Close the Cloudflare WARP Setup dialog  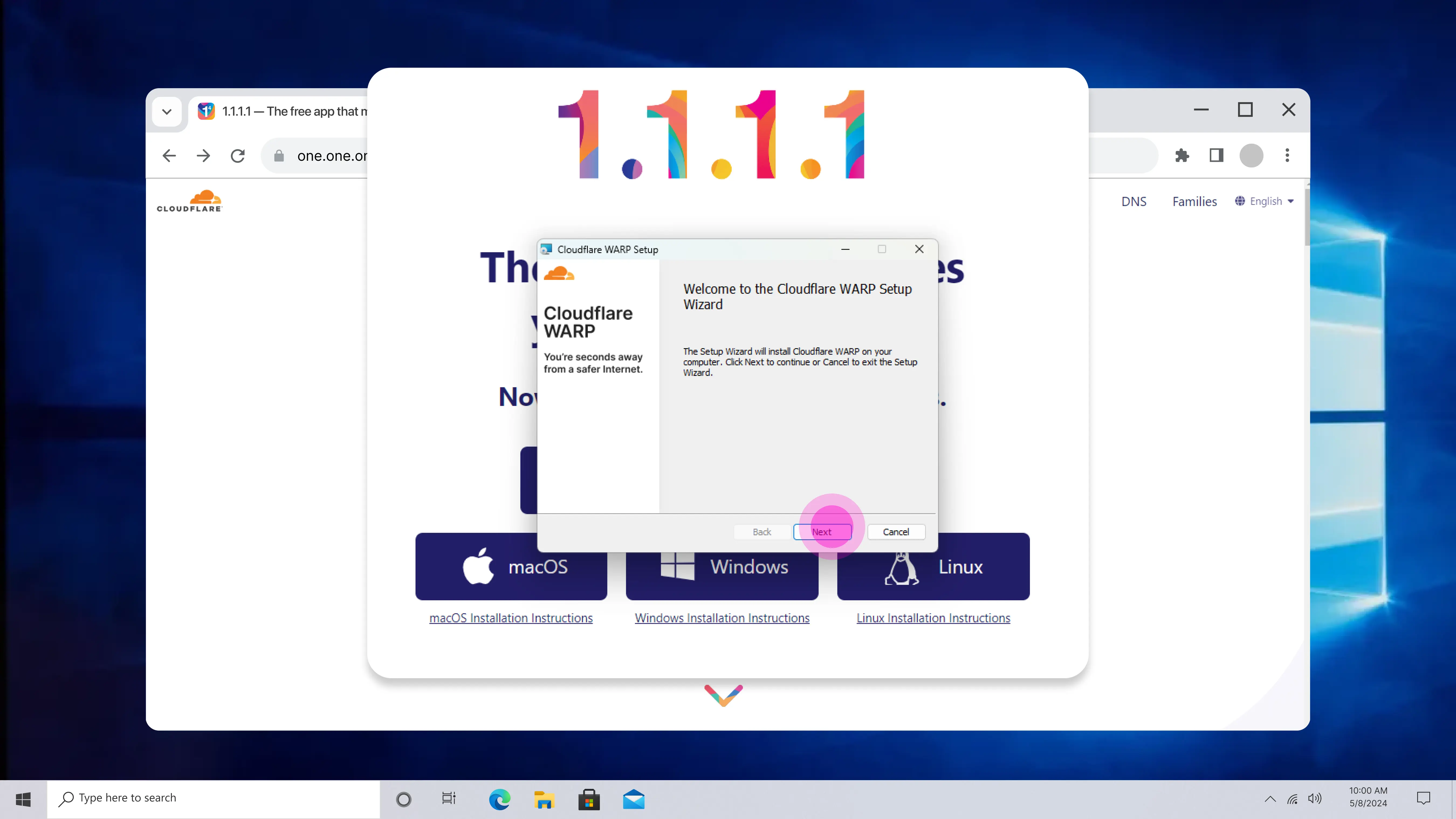pos(919,249)
